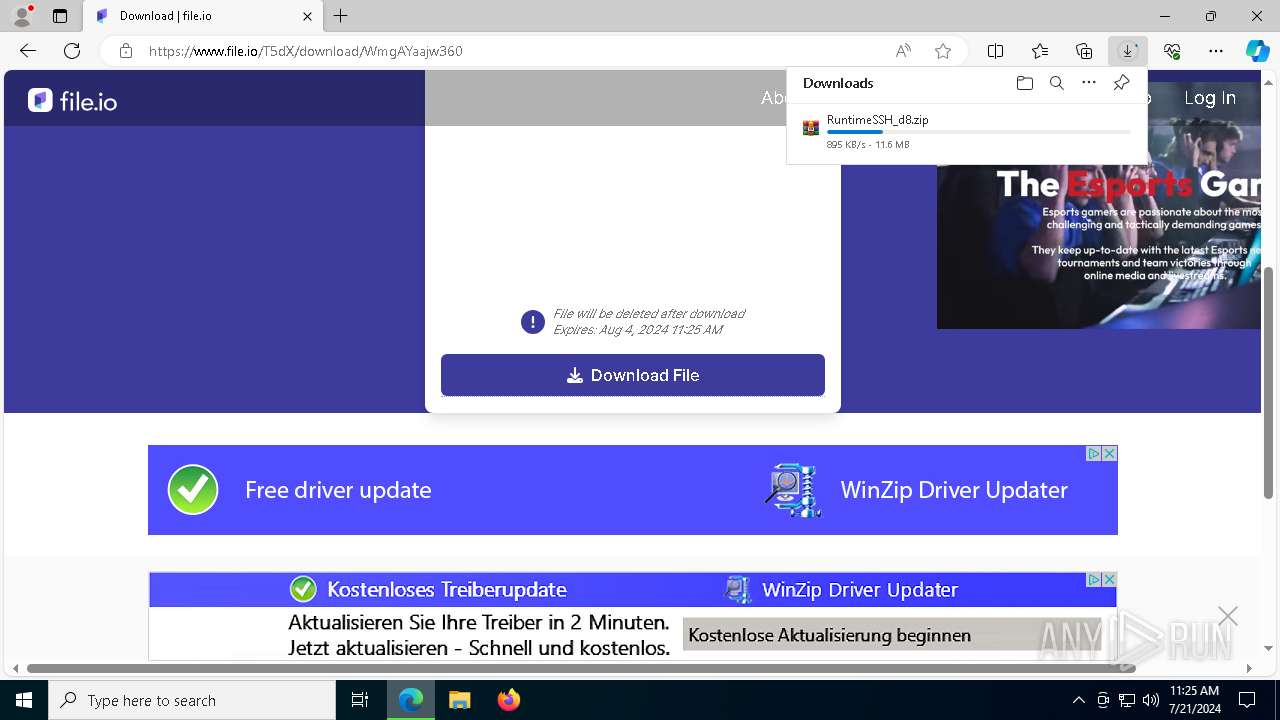Launch Firefox from taskbar

(x=509, y=700)
